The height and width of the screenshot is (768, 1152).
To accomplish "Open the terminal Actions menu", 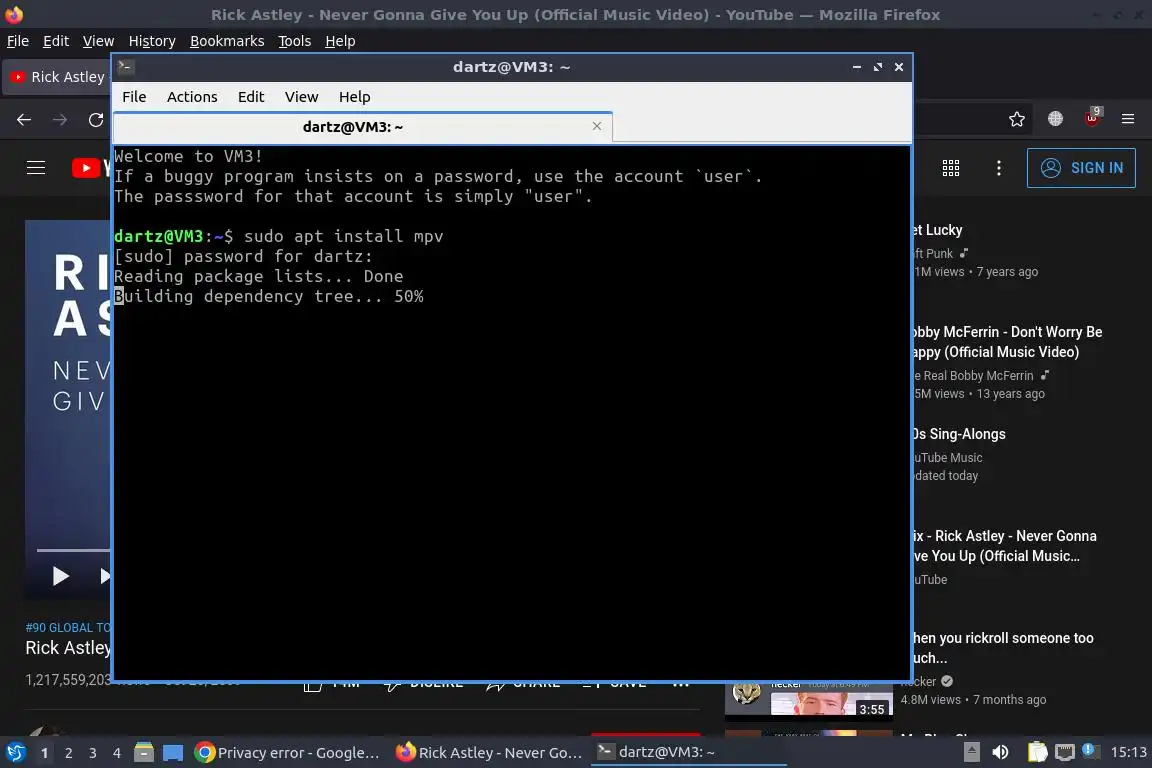I will click(x=192, y=97).
